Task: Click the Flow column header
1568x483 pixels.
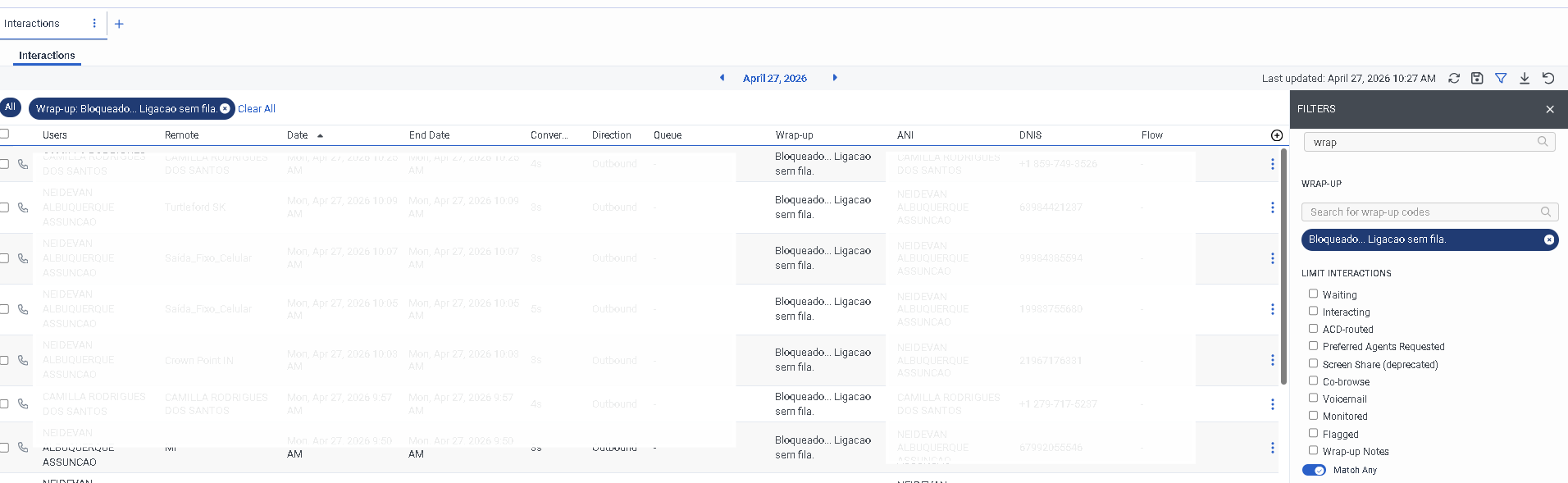Action: tap(1152, 135)
